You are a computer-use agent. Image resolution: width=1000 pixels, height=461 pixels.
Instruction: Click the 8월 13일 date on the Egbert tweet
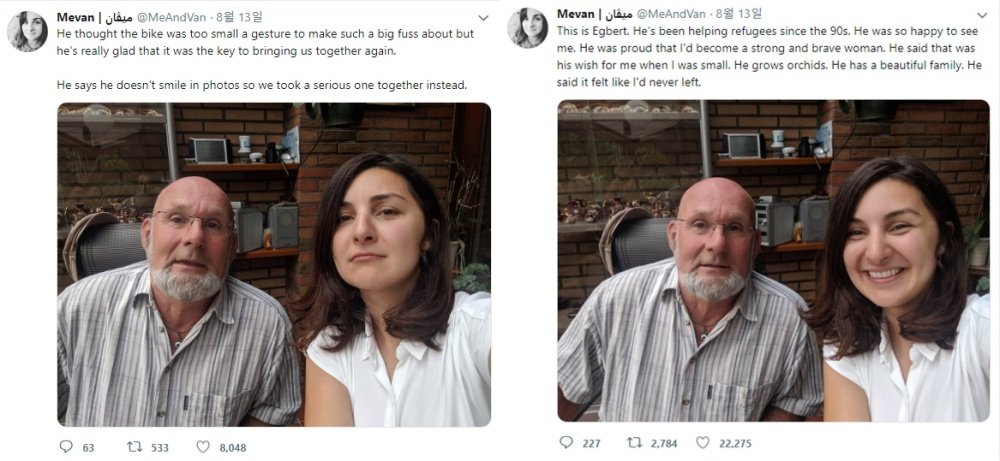click(x=740, y=13)
